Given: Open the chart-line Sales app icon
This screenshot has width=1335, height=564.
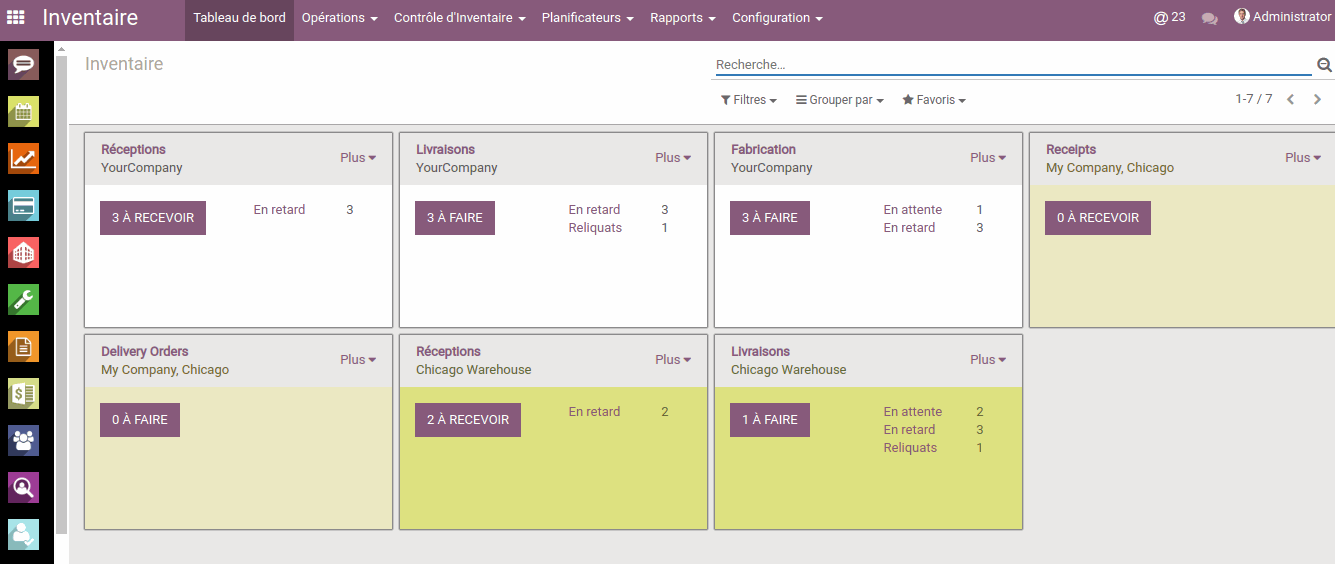Looking at the screenshot, I should pyautogui.click(x=23, y=158).
